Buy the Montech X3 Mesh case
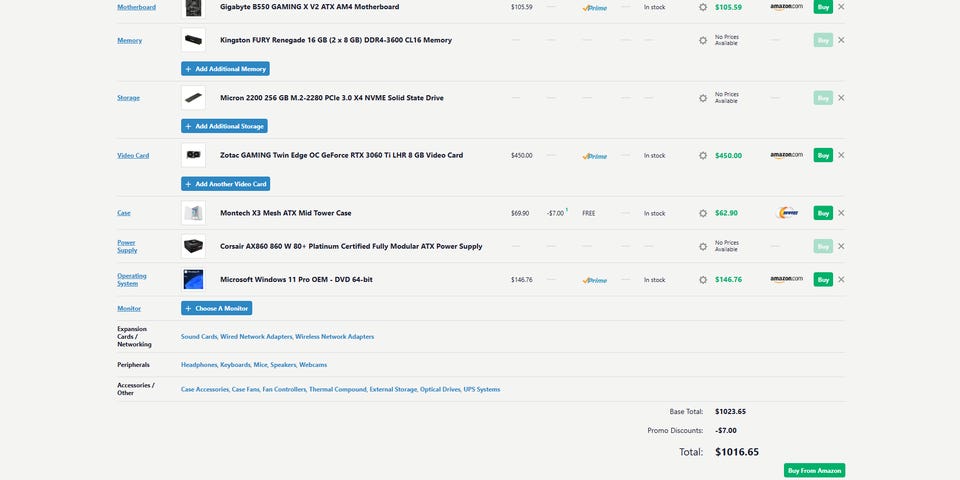Image resolution: width=960 pixels, height=480 pixels. tap(823, 213)
